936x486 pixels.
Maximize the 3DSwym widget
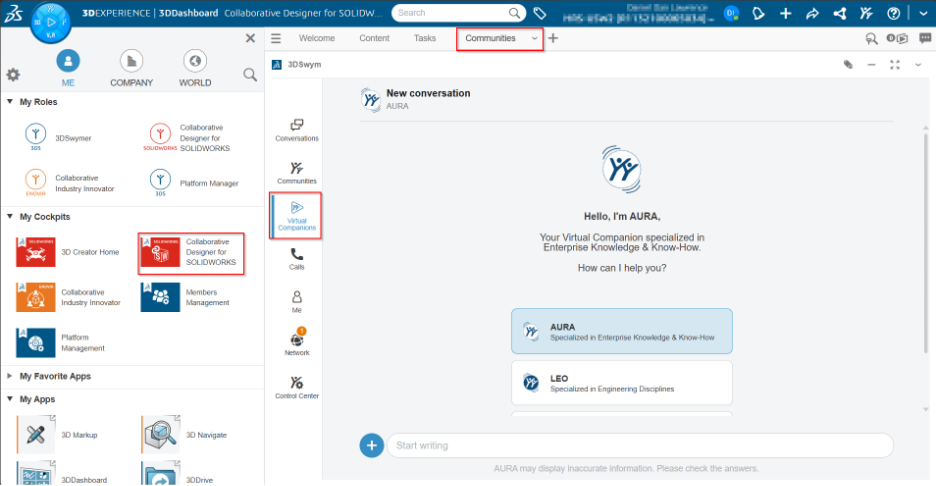[895, 64]
